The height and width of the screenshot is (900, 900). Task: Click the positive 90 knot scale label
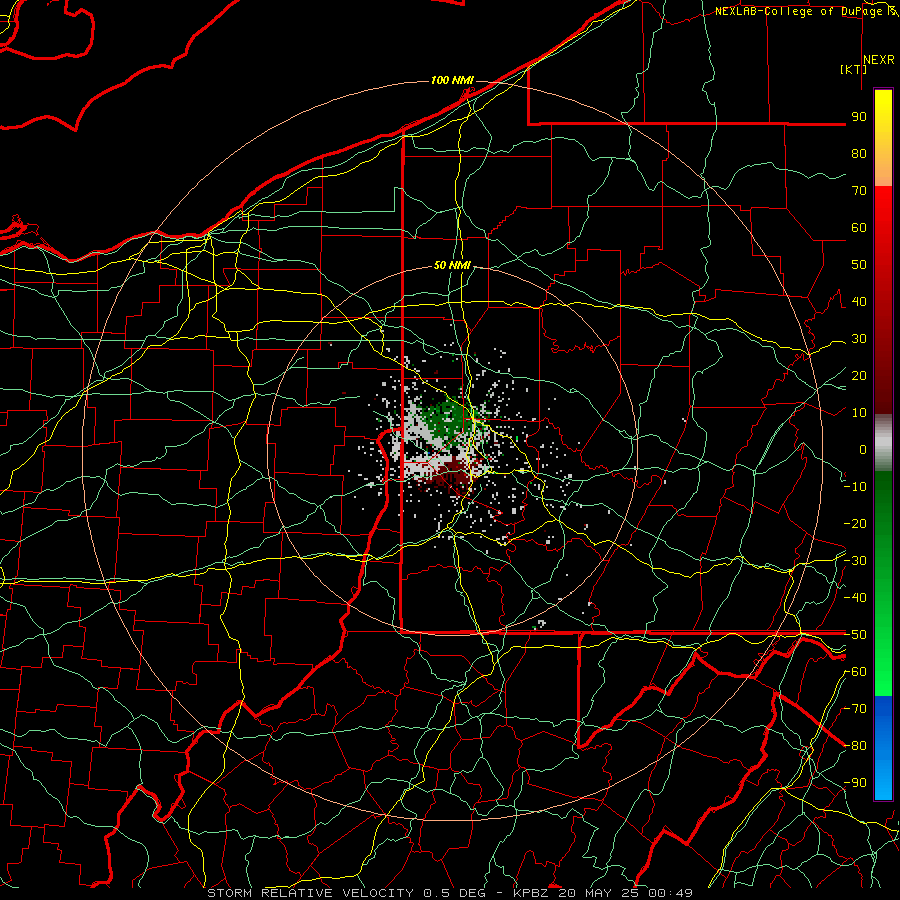[859, 117]
